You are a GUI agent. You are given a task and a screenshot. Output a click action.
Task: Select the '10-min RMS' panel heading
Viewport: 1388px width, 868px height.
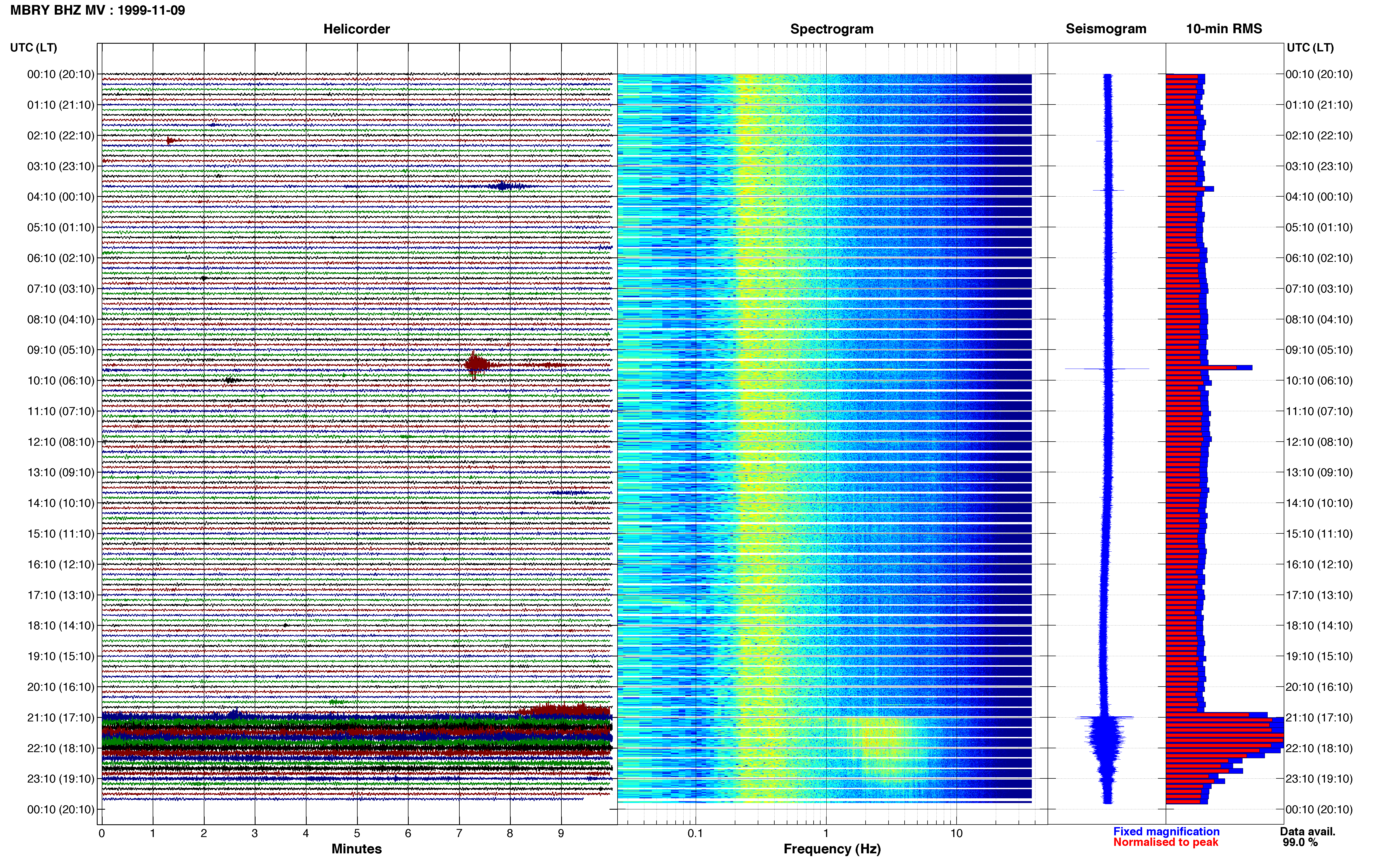1224,29
